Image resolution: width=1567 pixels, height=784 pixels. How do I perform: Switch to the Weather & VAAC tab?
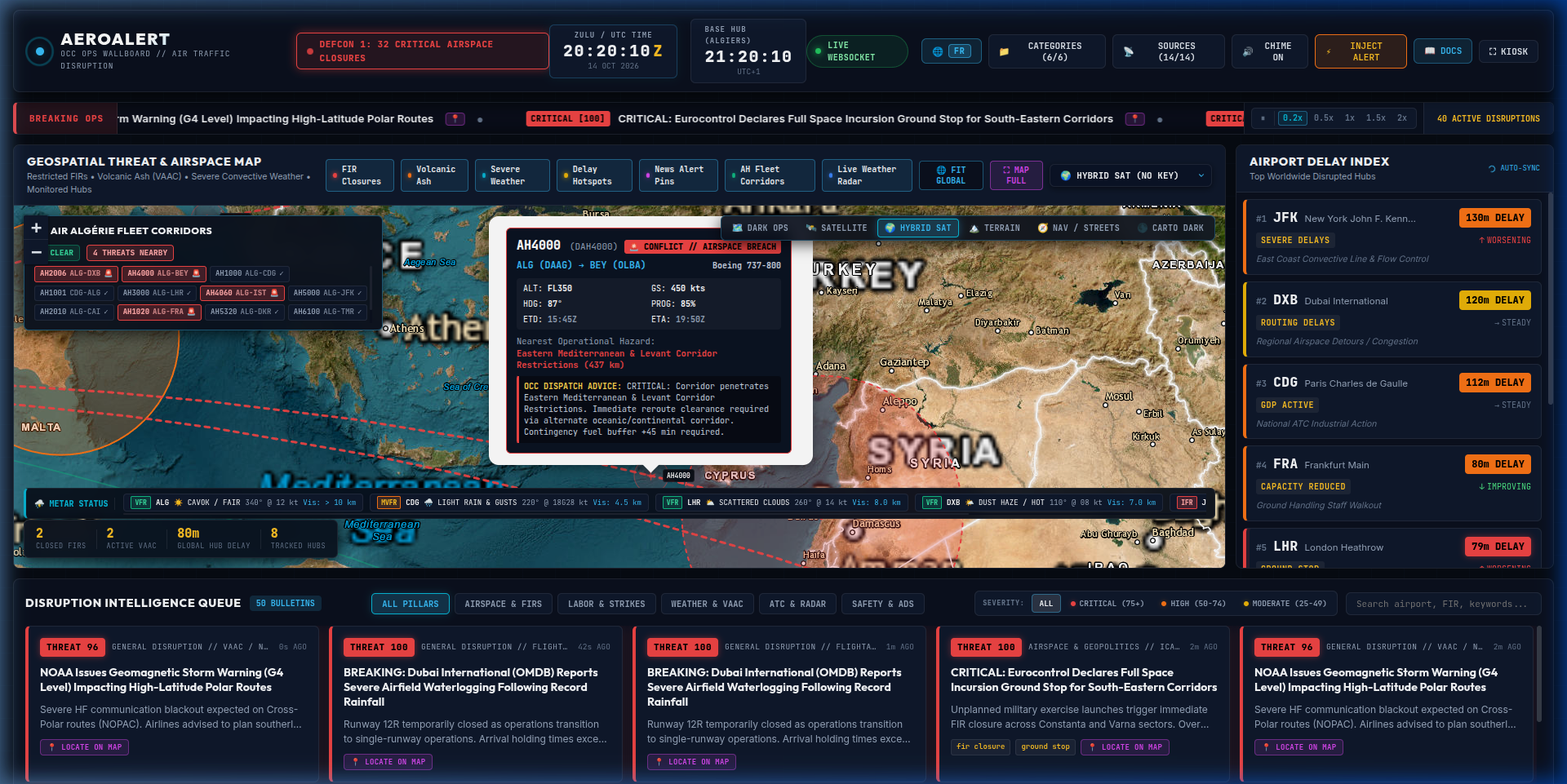click(x=707, y=604)
